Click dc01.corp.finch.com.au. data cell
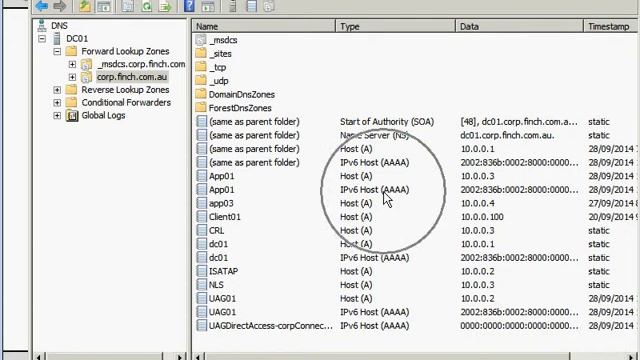Screen dimensions: 640x360 507,135
